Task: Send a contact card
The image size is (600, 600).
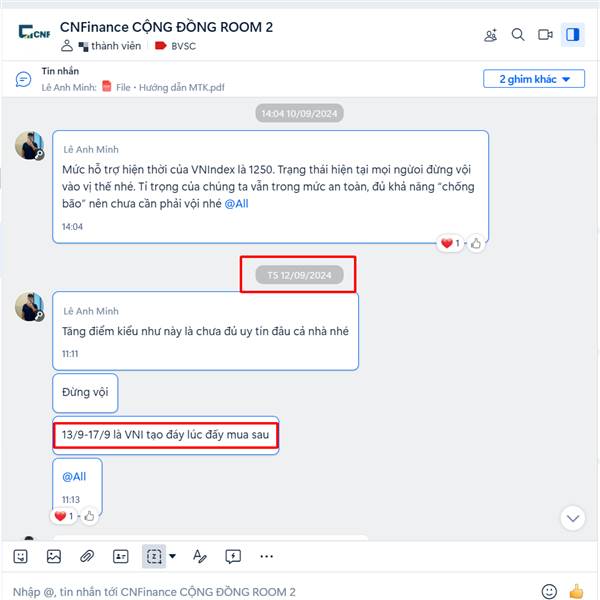Action: pos(121,556)
